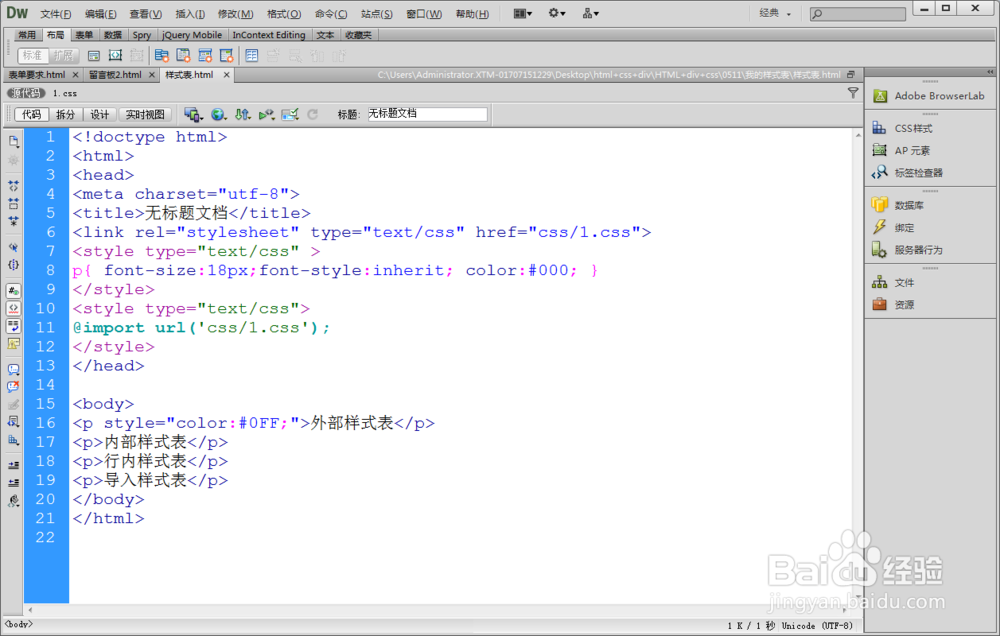Open the File Management dropdown
The image size is (1000, 636).
coord(242,115)
